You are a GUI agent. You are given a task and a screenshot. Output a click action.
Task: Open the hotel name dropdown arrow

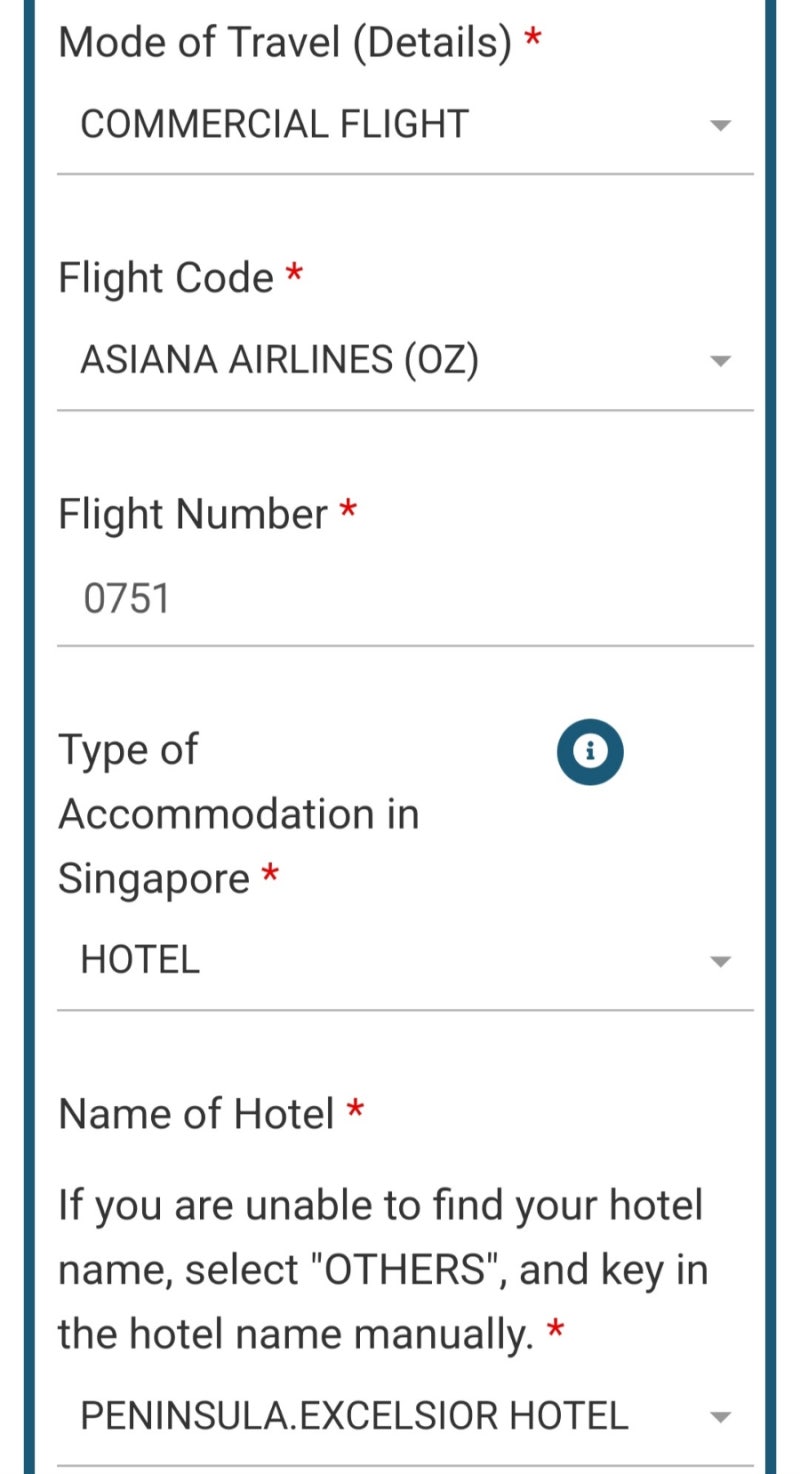pos(720,1417)
